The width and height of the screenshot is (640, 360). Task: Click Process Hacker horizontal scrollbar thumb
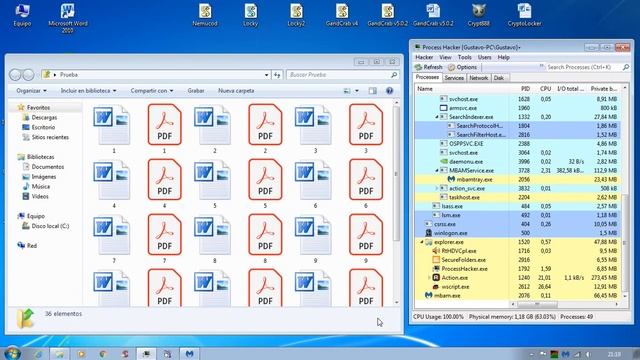tap(537, 304)
